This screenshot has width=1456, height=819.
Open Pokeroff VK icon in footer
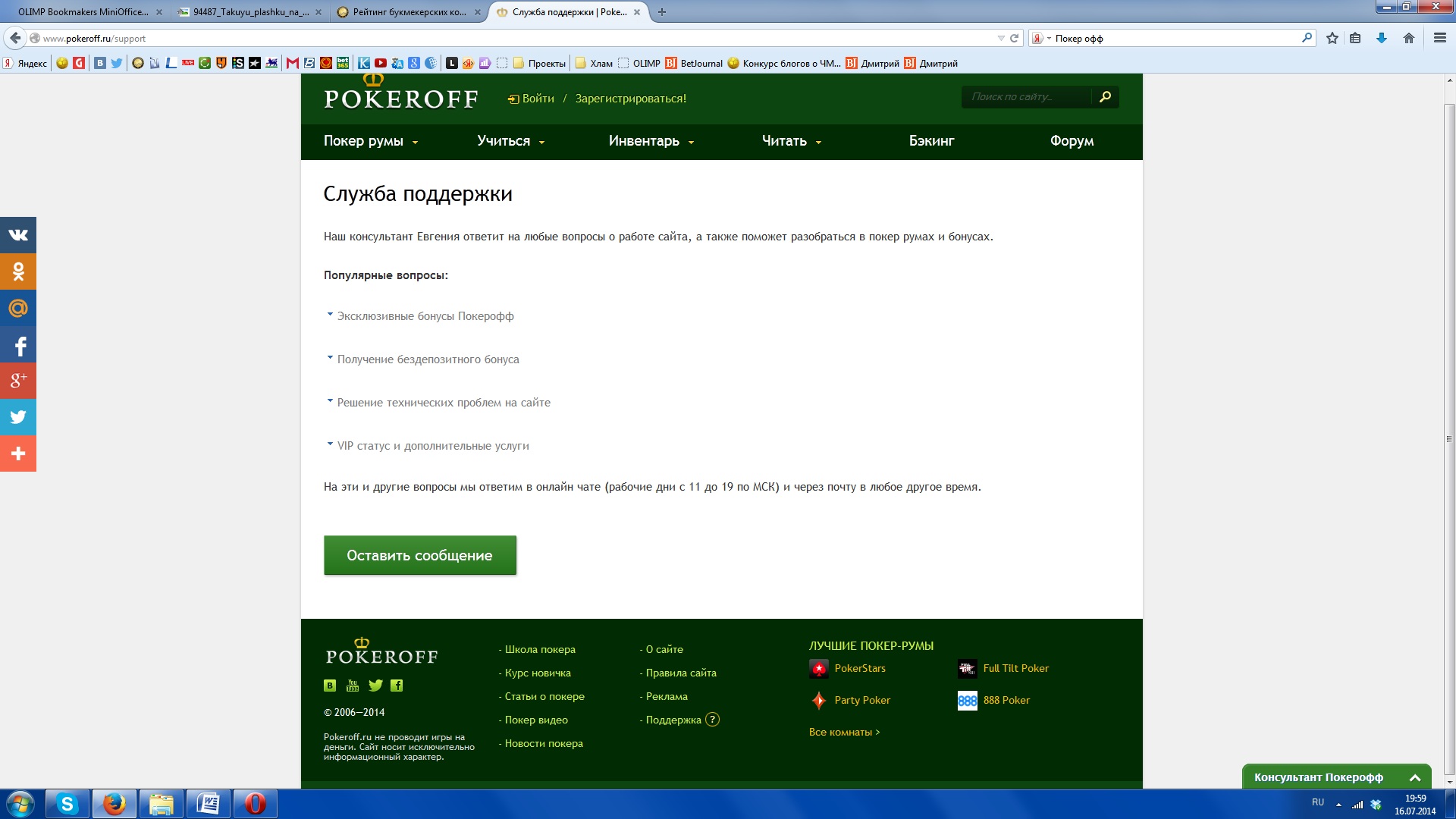[x=330, y=686]
